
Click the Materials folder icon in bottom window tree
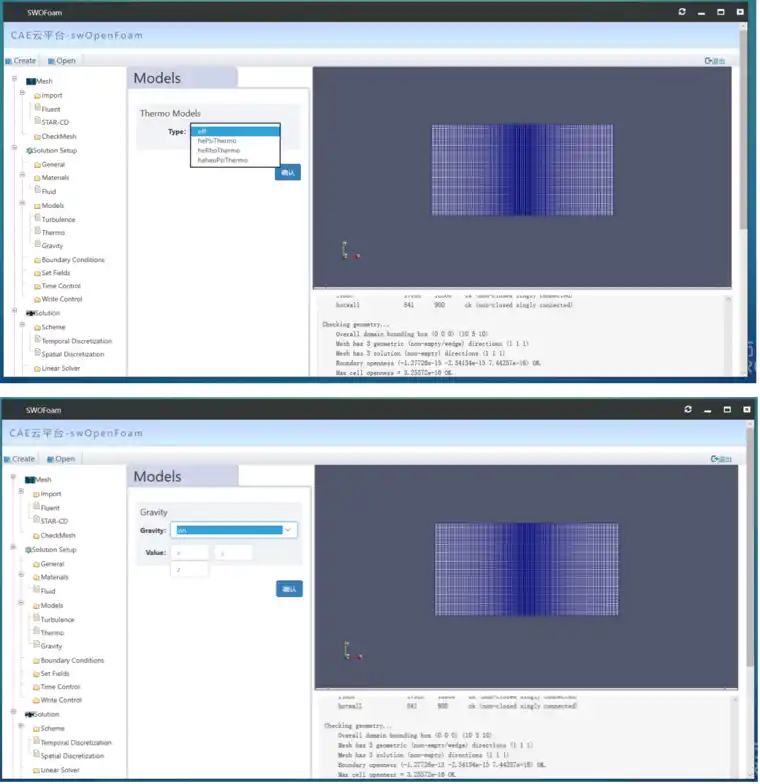coord(36,578)
